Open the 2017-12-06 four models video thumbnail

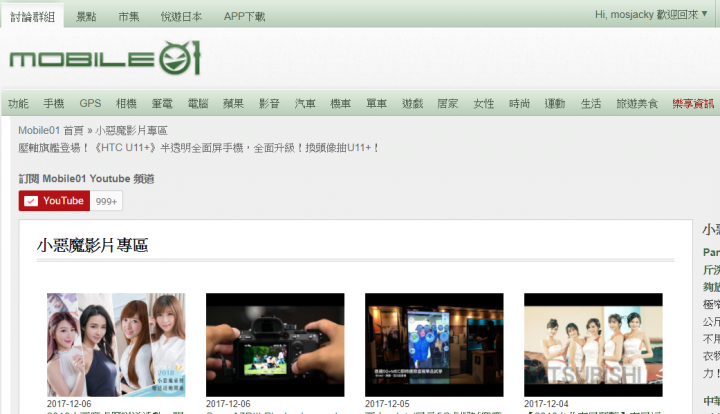[x=116, y=345]
